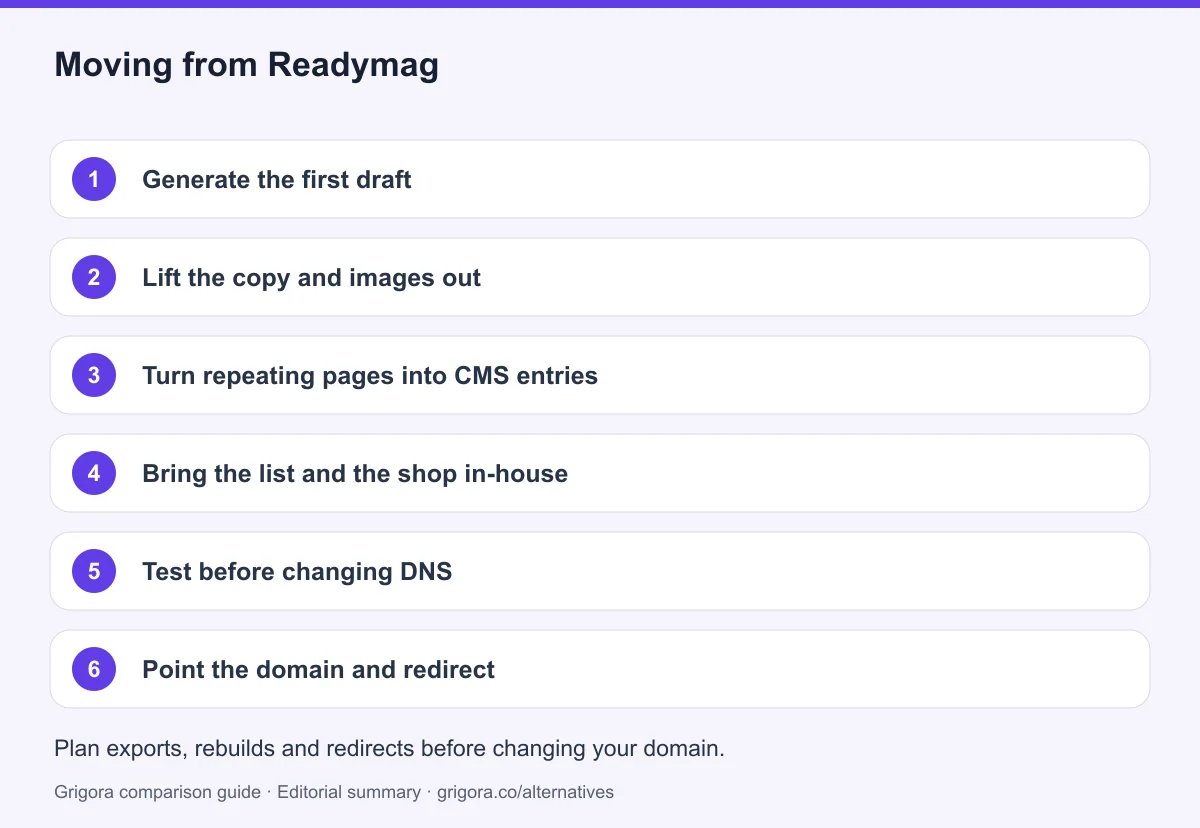This screenshot has height=828, width=1200.
Task: Select the 'Generate the first draft' step
Action: 600,179
